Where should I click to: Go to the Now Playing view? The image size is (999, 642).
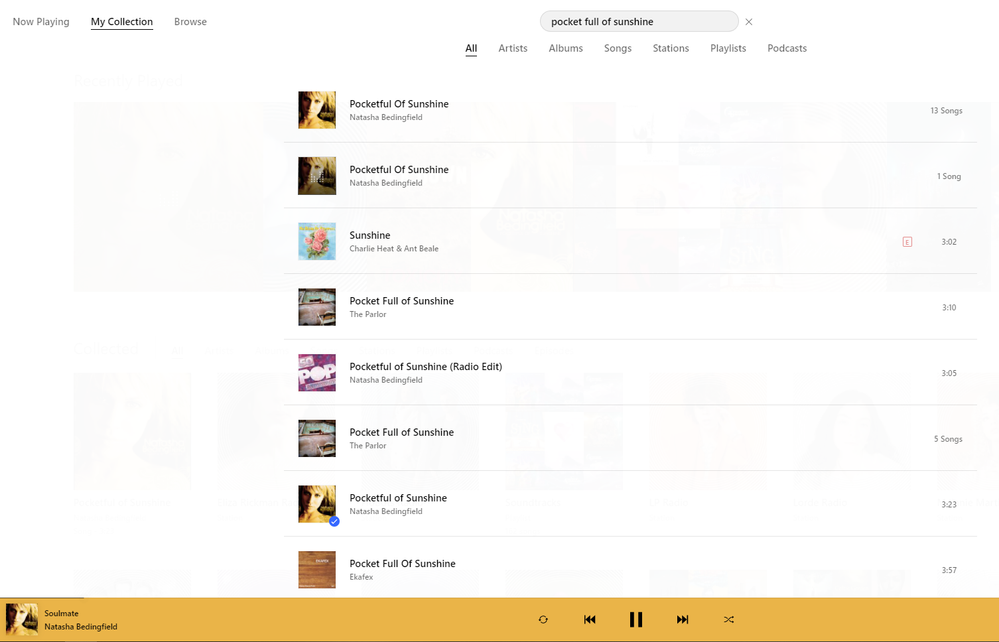[x=41, y=22]
